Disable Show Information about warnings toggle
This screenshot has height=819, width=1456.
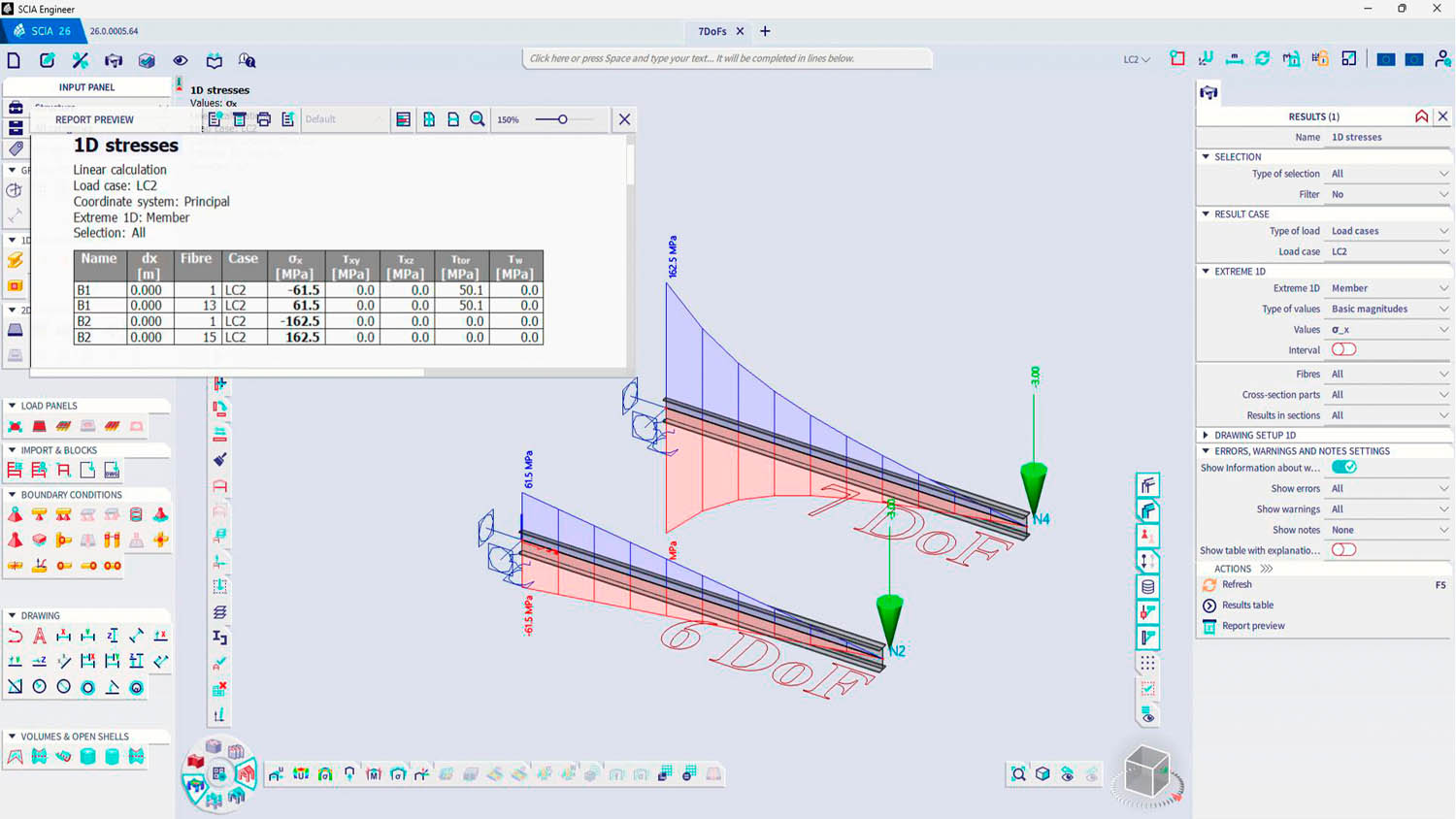tap(1343, 468)
